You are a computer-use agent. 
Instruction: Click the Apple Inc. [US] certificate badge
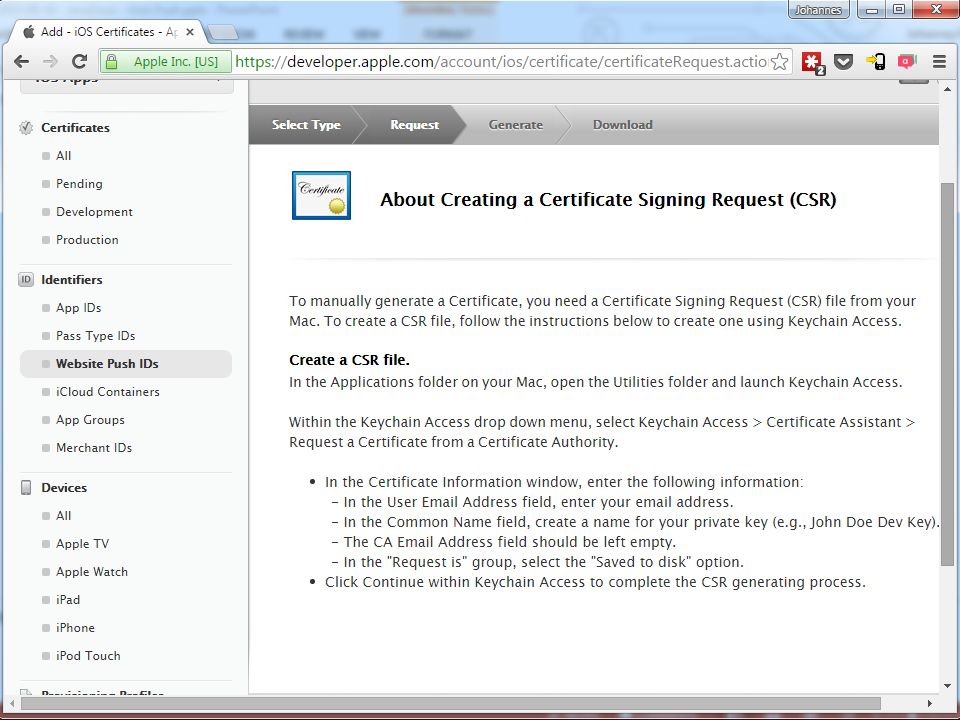pyautogui.click(x=167, y=61)
